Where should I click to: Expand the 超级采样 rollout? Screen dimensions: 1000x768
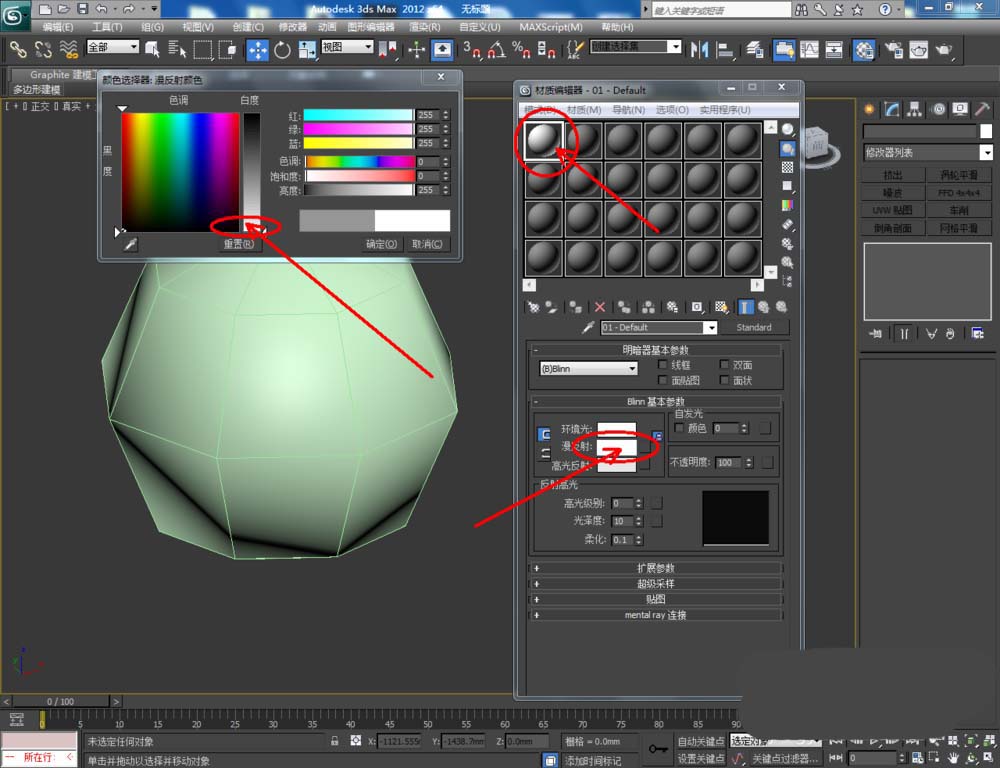pos(655,584)
